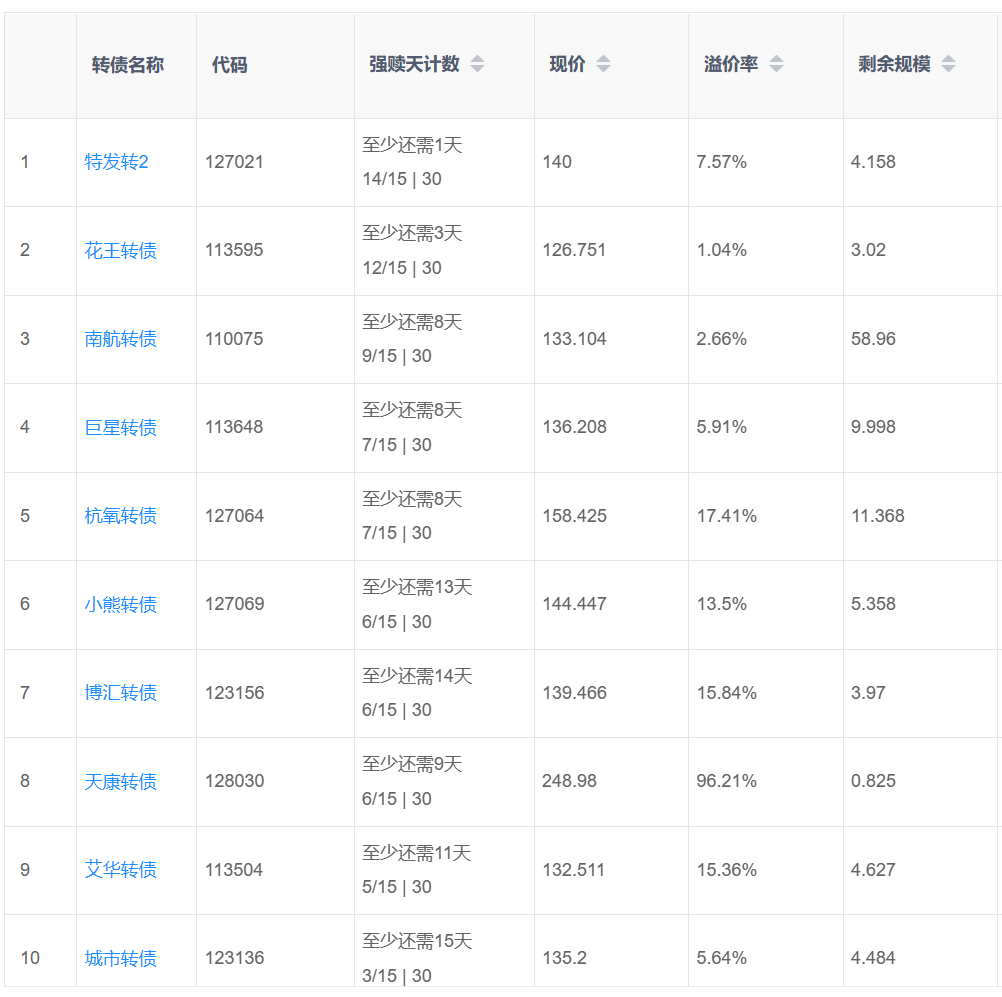Viewport: 1002px width, 997px height.
Task: Go to 南航转债 details
Action: click(120, 339)
